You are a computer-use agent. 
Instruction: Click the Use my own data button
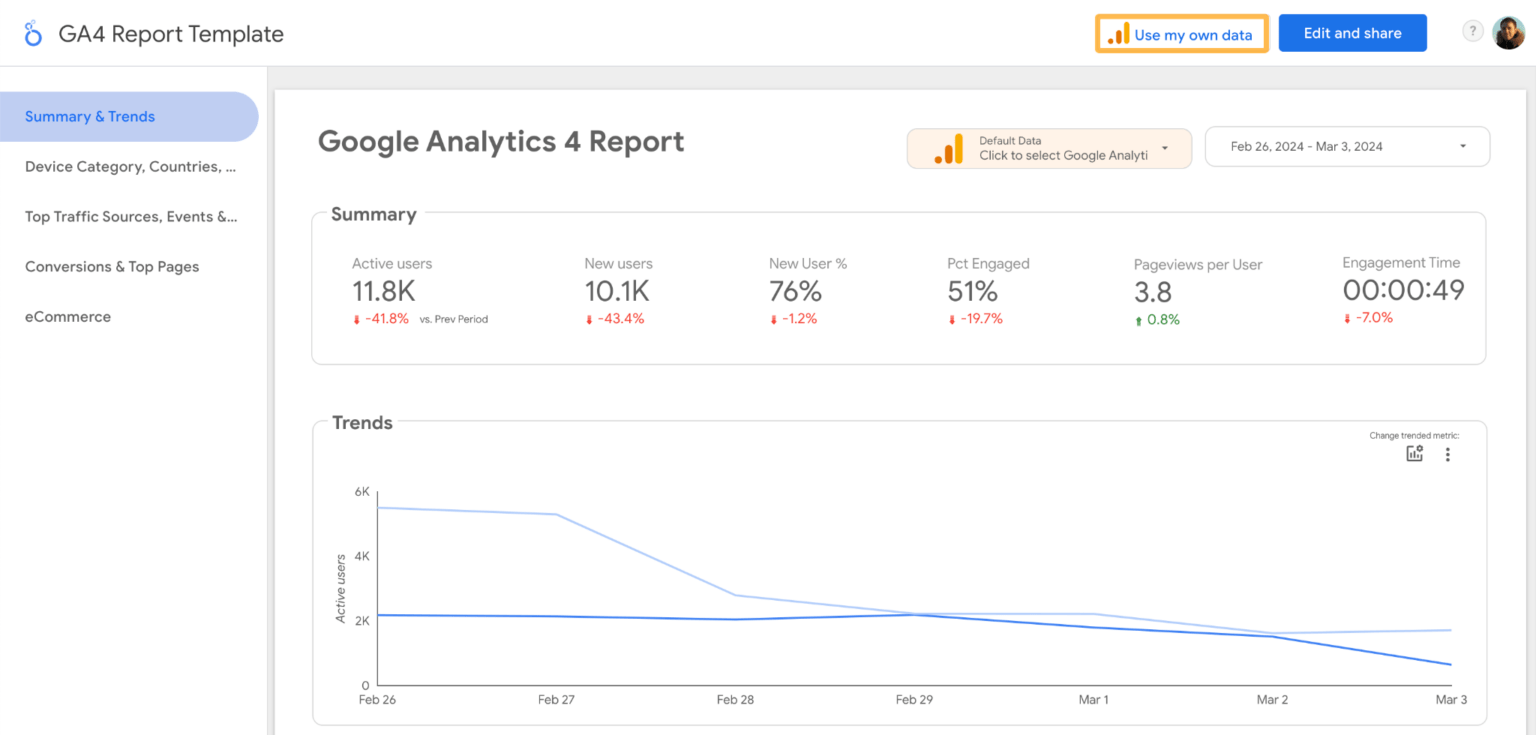(x=1181, y=33)
